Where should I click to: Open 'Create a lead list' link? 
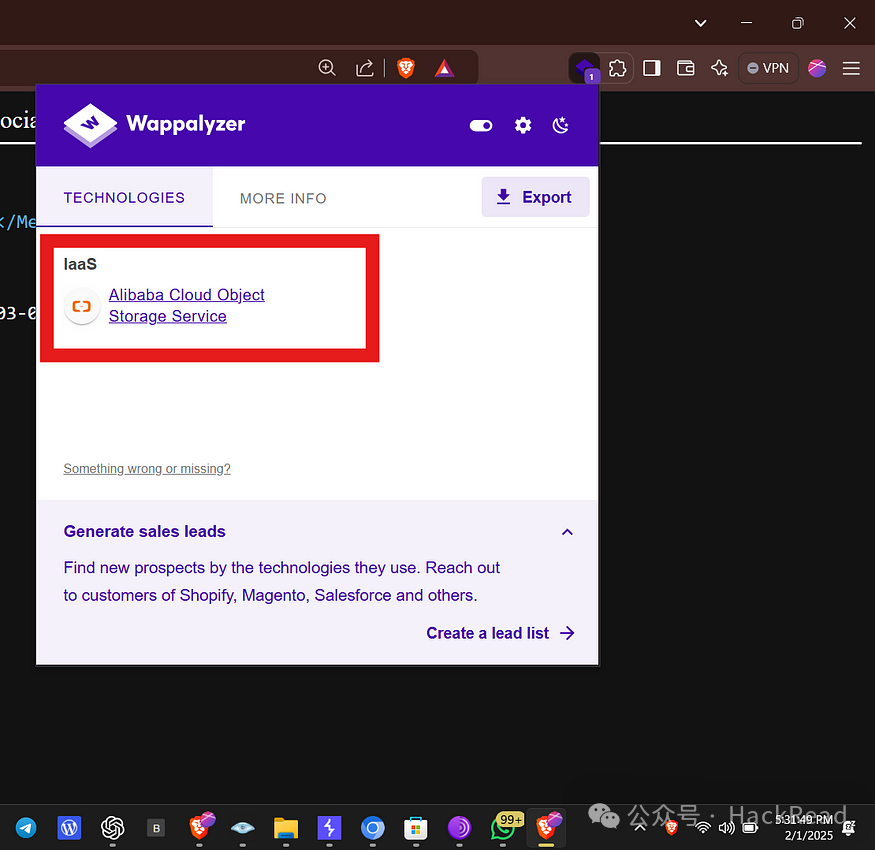[500, 633]
